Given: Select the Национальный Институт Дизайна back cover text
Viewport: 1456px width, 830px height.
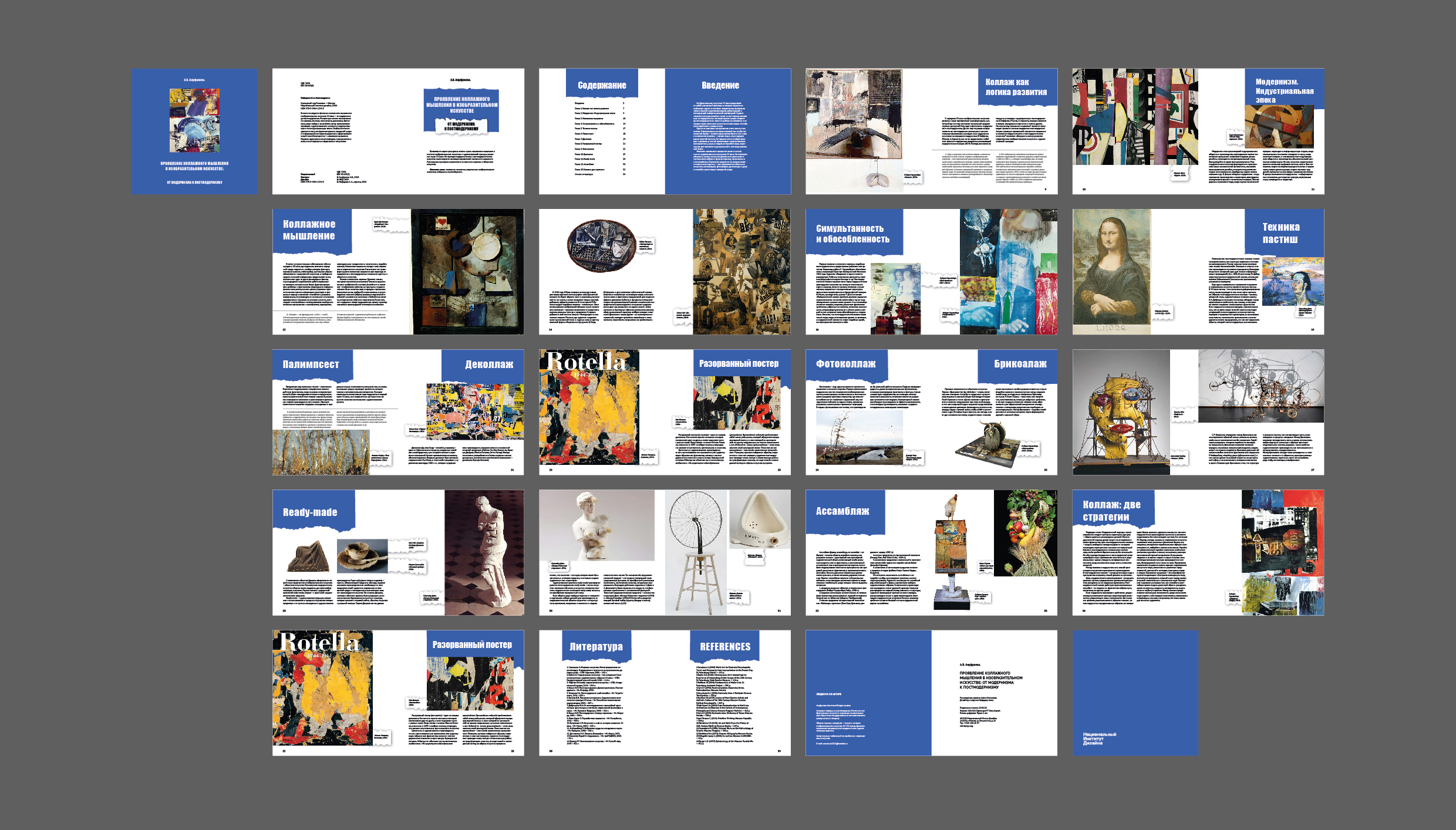Looking at the screenshot, I should [1099, 738].
